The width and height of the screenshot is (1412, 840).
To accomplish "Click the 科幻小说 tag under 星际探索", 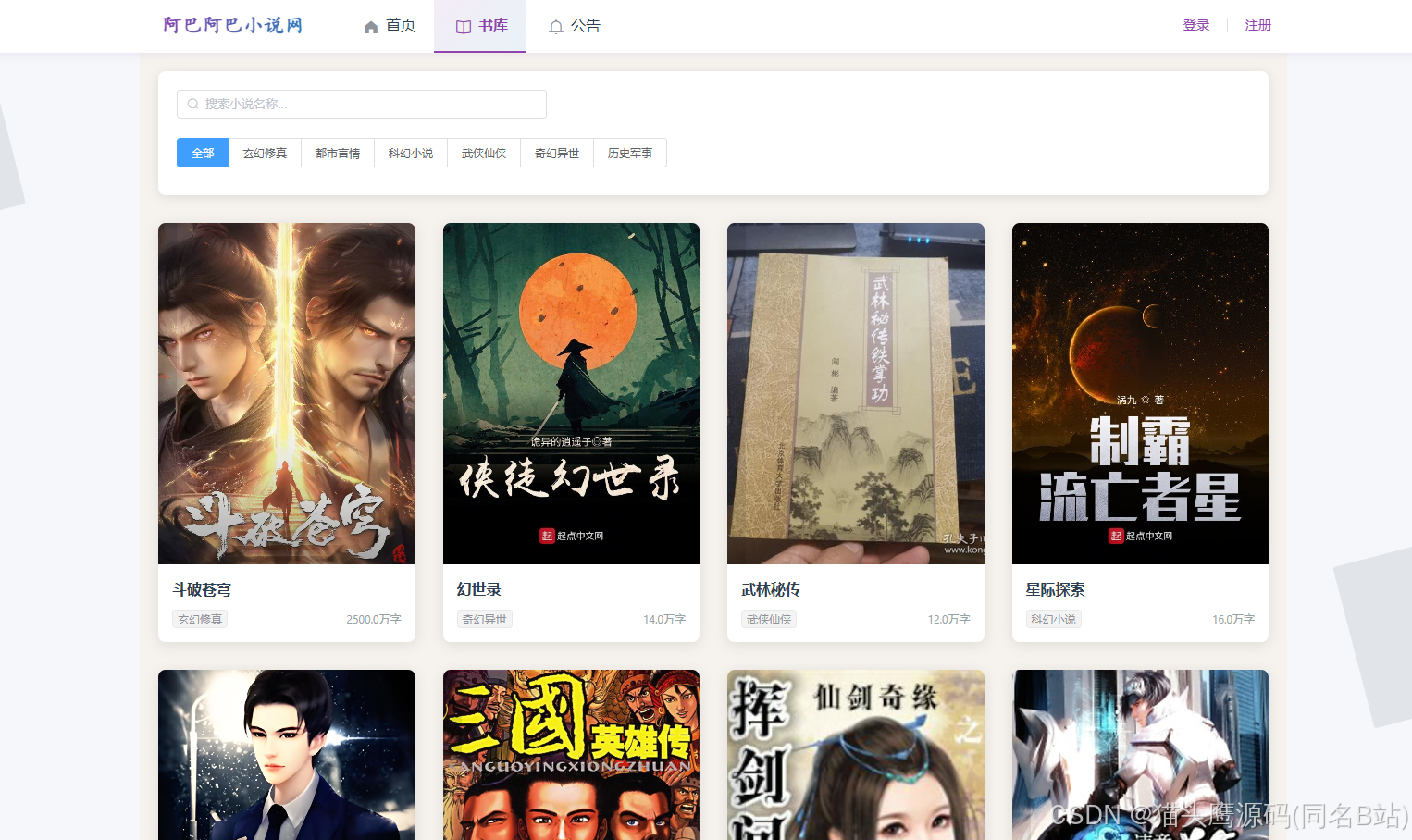I will tap(1054, 619).
